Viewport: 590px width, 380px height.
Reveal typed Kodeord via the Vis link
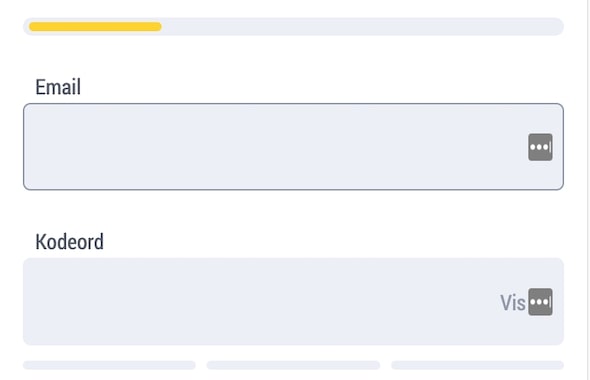coord(512,302)
